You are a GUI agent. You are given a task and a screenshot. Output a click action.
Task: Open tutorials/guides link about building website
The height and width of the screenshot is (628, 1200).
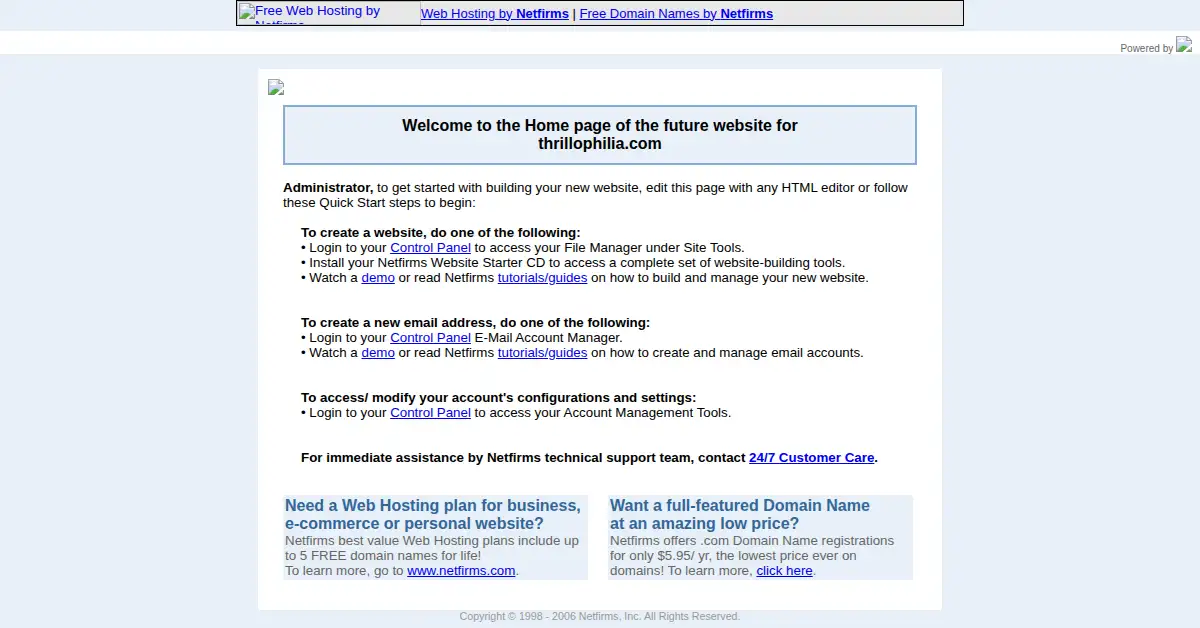(x=542, y=278)
